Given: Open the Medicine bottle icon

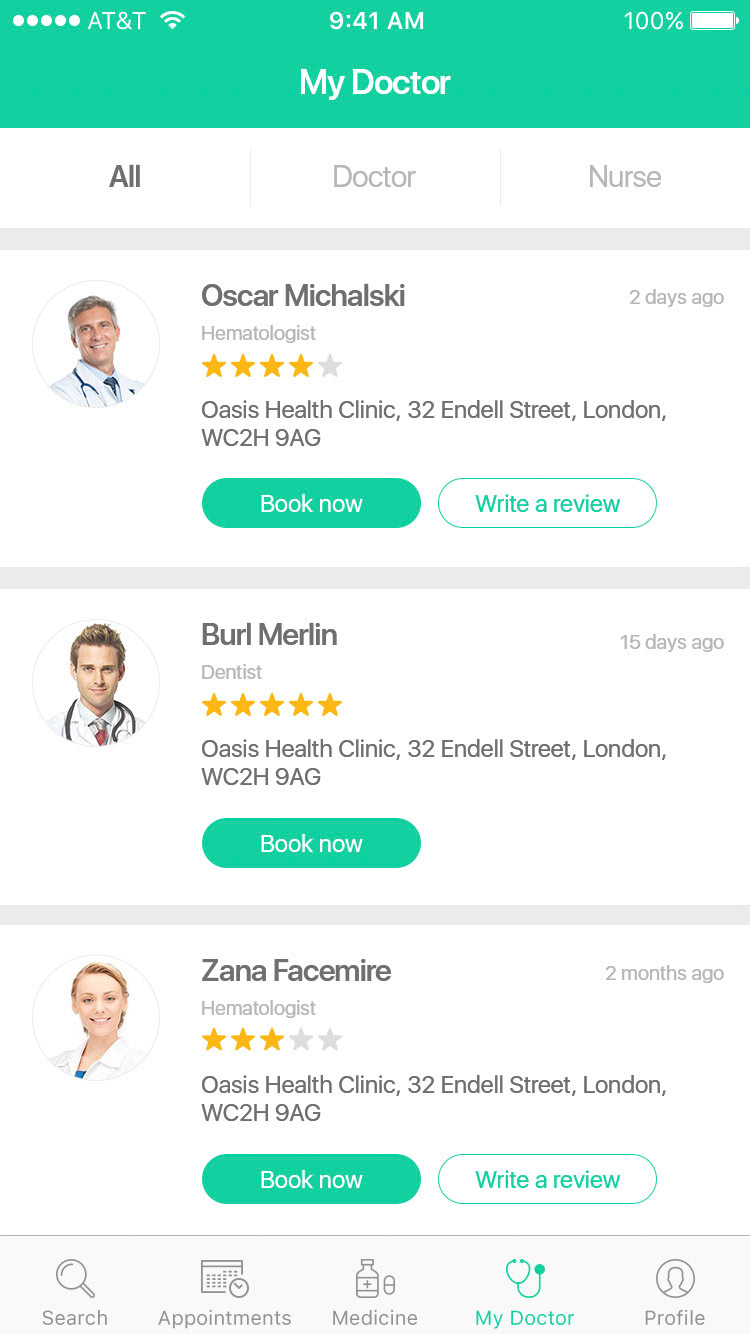Looking at the screenshot, I should tap(375, 1278).
